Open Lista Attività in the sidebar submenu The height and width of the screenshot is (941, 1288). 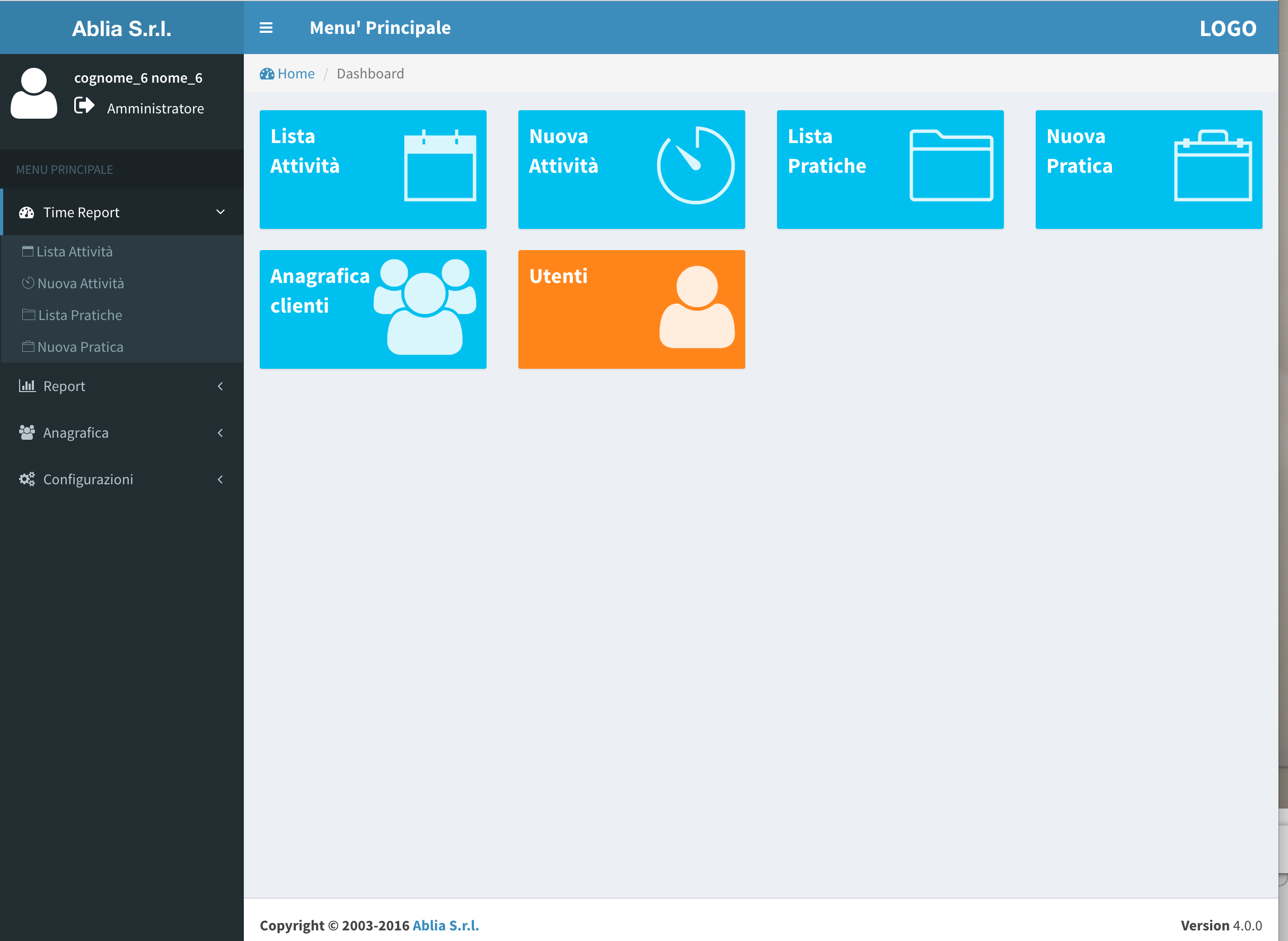coord(74,252)
